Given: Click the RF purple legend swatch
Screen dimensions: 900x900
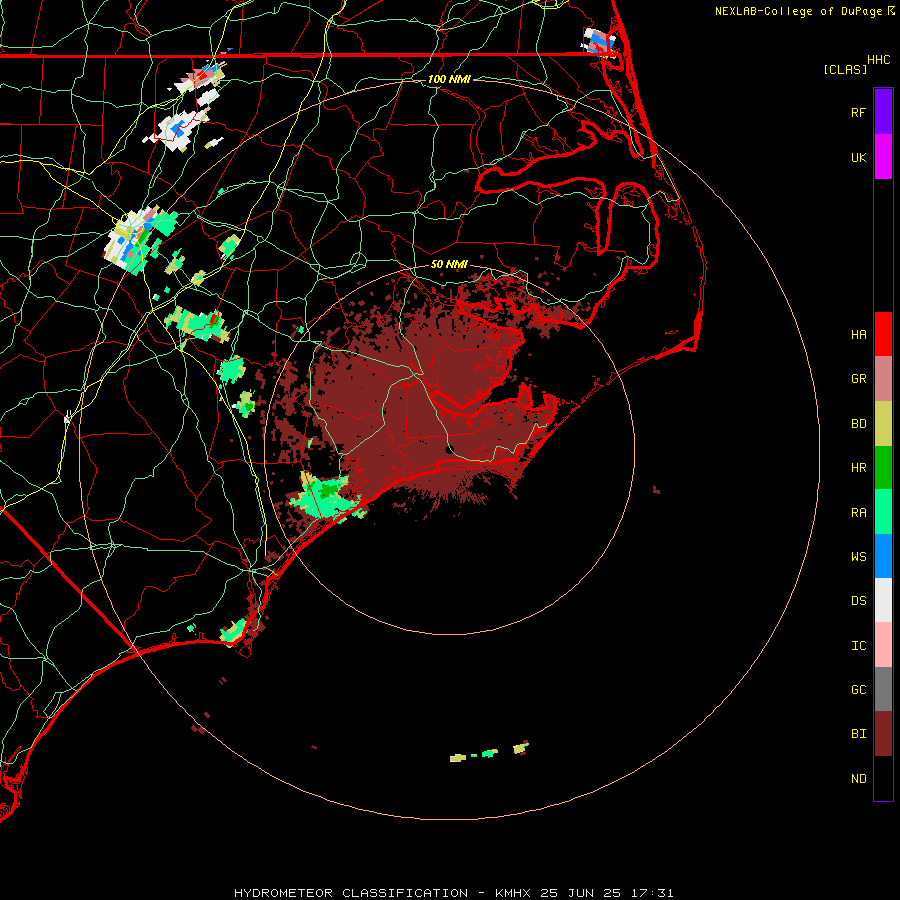Looking at the screenshot, I should 883,112.
